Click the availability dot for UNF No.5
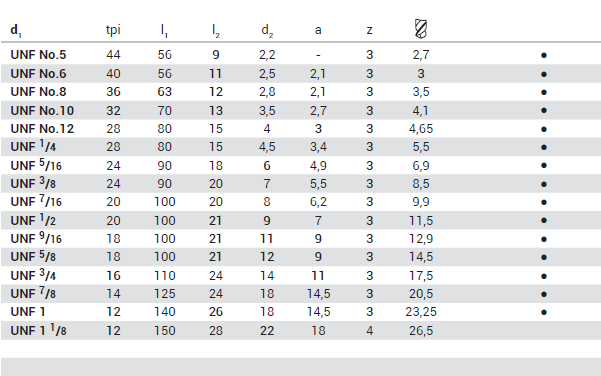 pos(544,55)
